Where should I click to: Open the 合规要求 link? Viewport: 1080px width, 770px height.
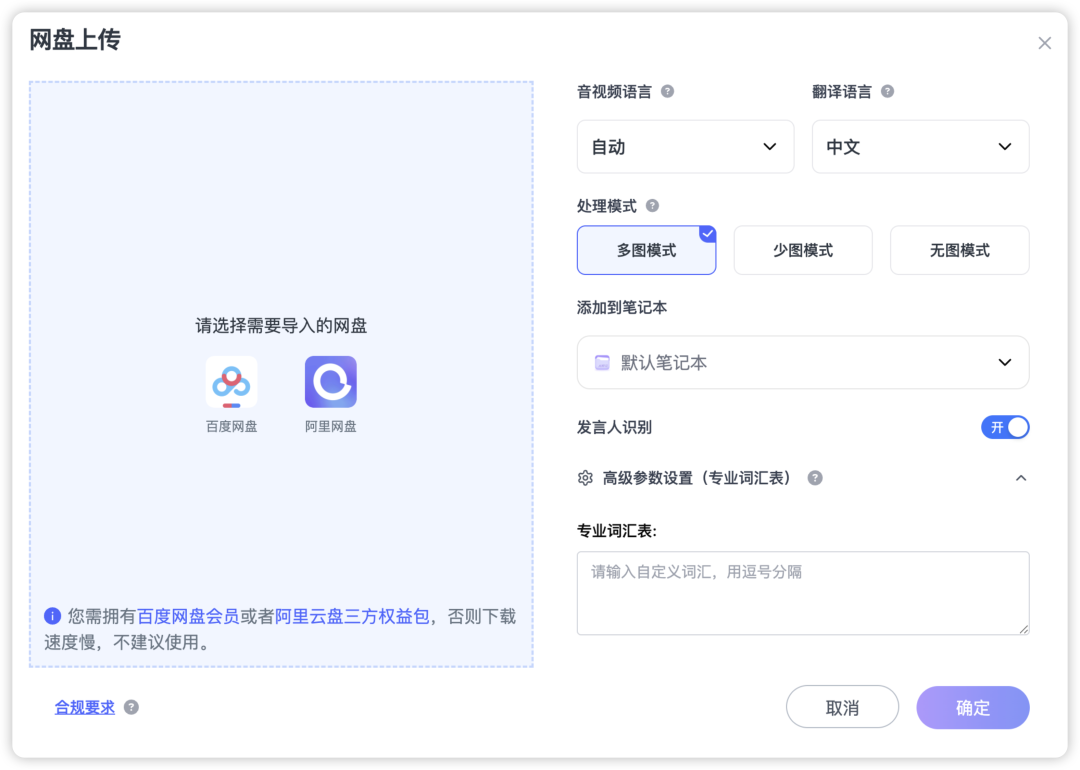point(84,707)
